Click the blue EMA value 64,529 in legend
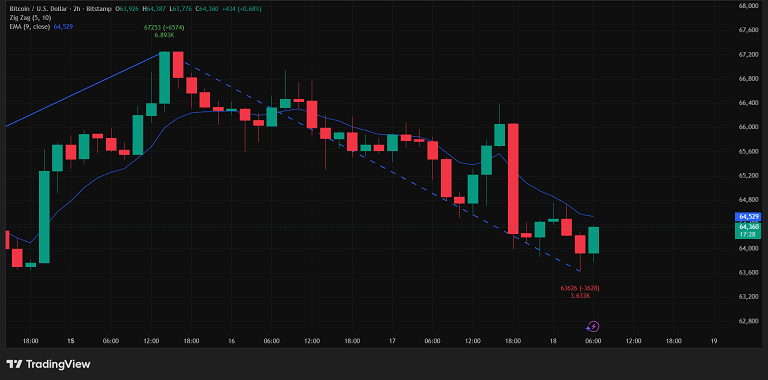This screenshot has height=380, width=768. [63, 26]
